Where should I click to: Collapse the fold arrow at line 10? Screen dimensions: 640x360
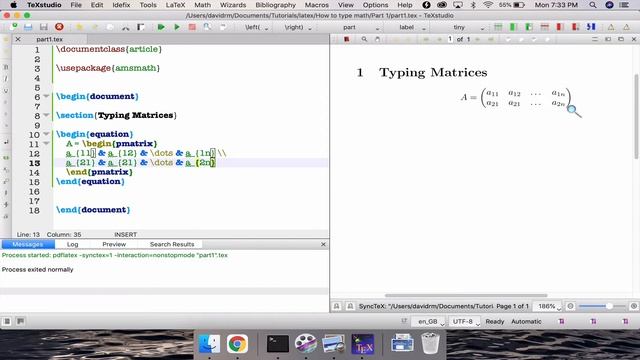47,134
